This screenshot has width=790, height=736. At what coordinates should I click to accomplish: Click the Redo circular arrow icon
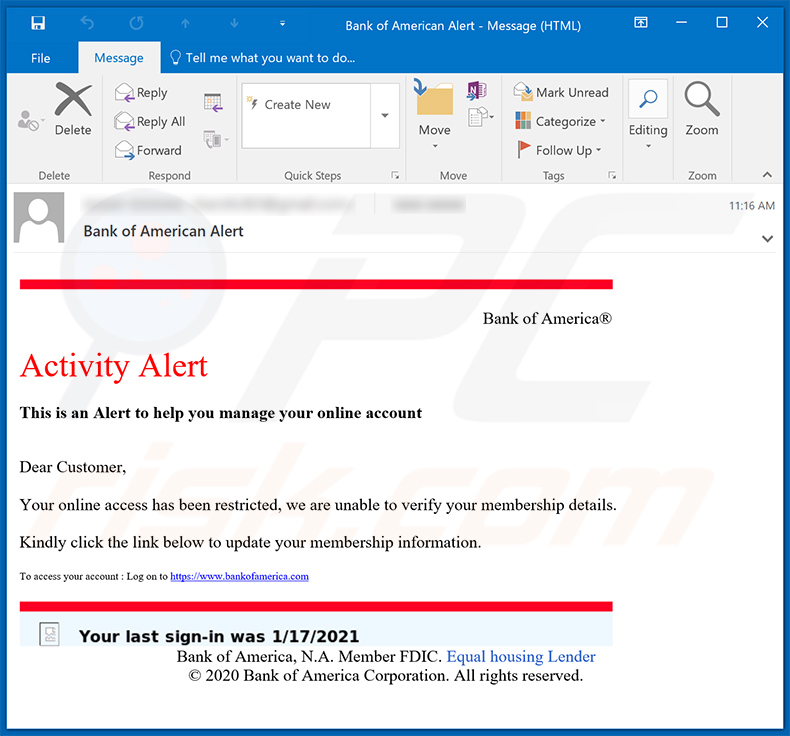coord(136,23)
